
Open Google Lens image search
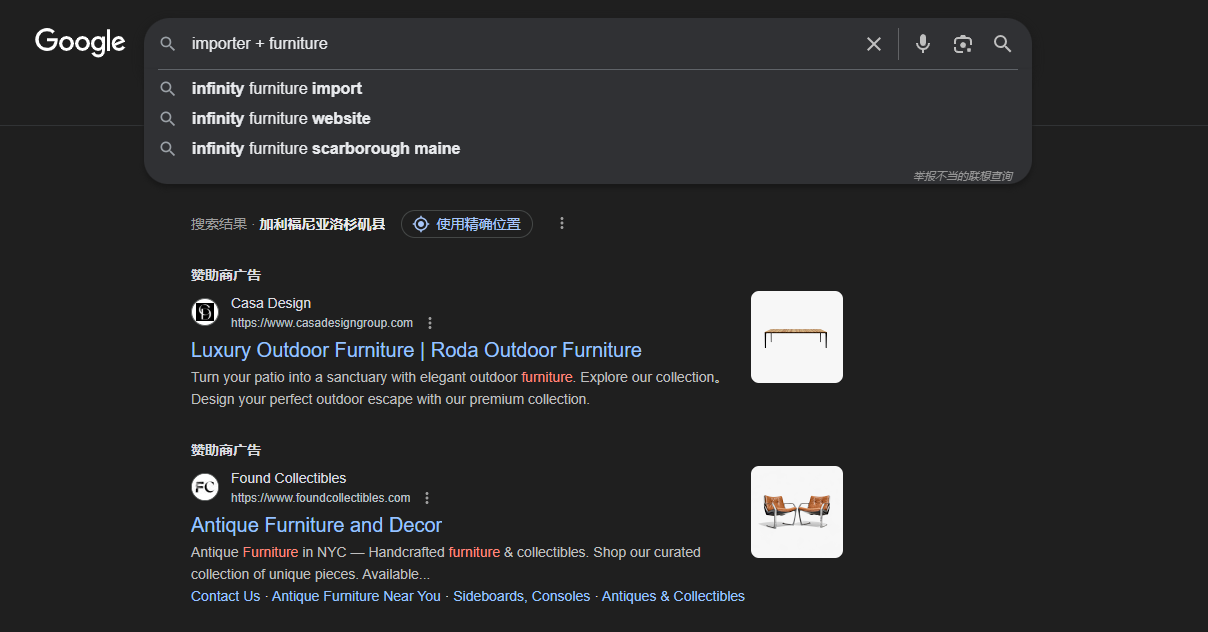tap(963, 44)
